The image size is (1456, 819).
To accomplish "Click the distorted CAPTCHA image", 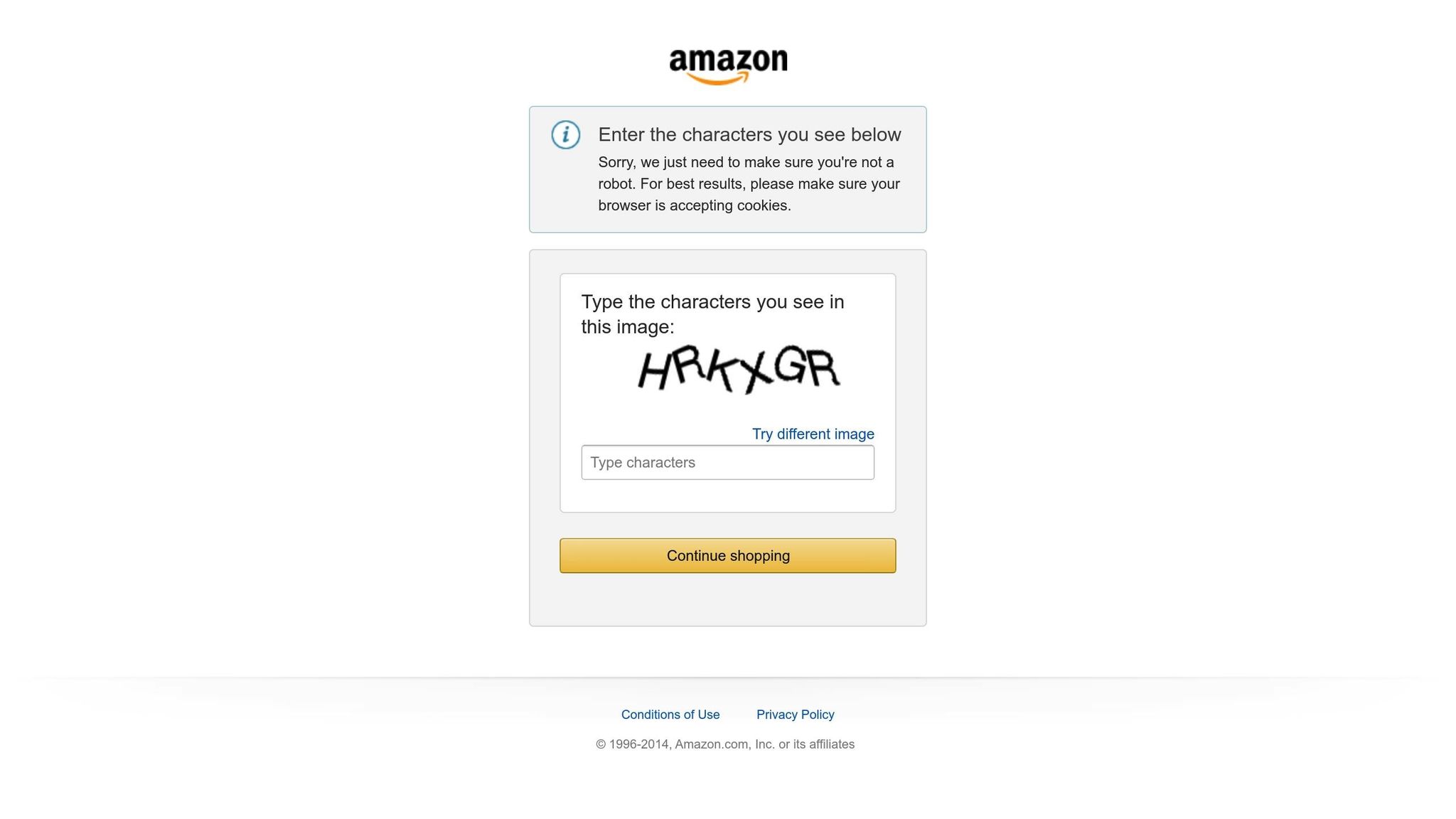I will point(739,369).
